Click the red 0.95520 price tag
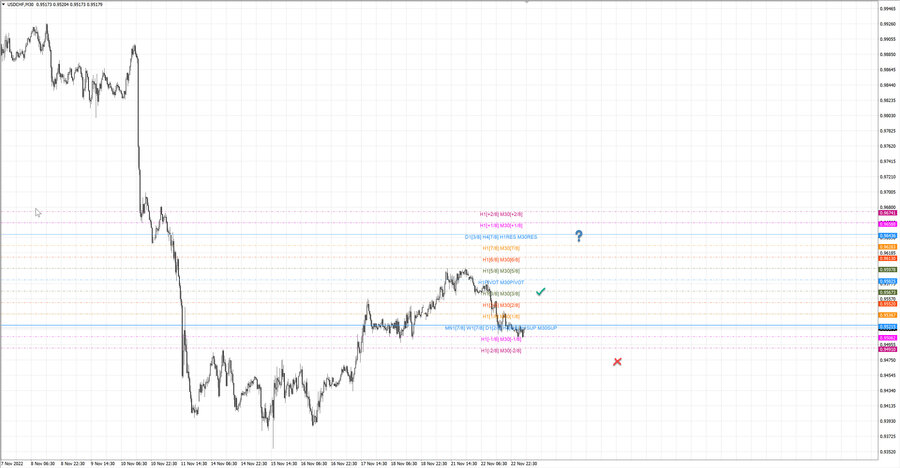Image resolution: width=900 pixels, height=468 pixels. click(x=888, y=304)
